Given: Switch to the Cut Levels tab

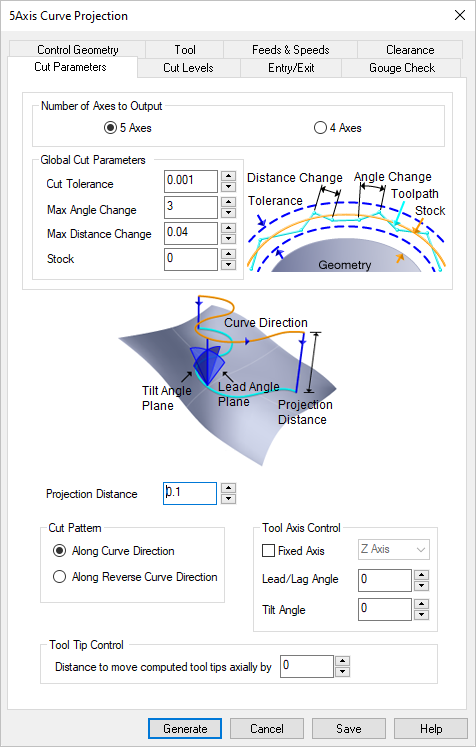Looking at the screenshot, I should pyautogui.click(x=188, y=68).
